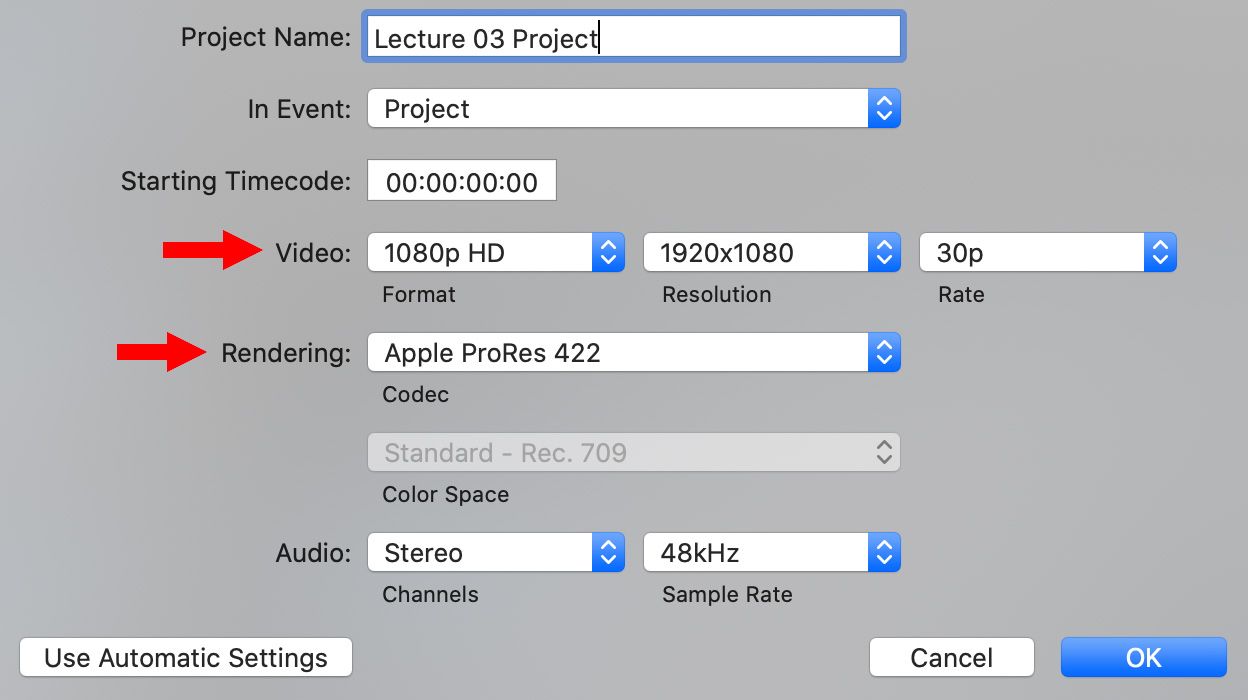The width and height of the screenshot is (1248, 700).
Task: Click the blue chevron on the 30p rate popup
Action: tap(1159, 253)
